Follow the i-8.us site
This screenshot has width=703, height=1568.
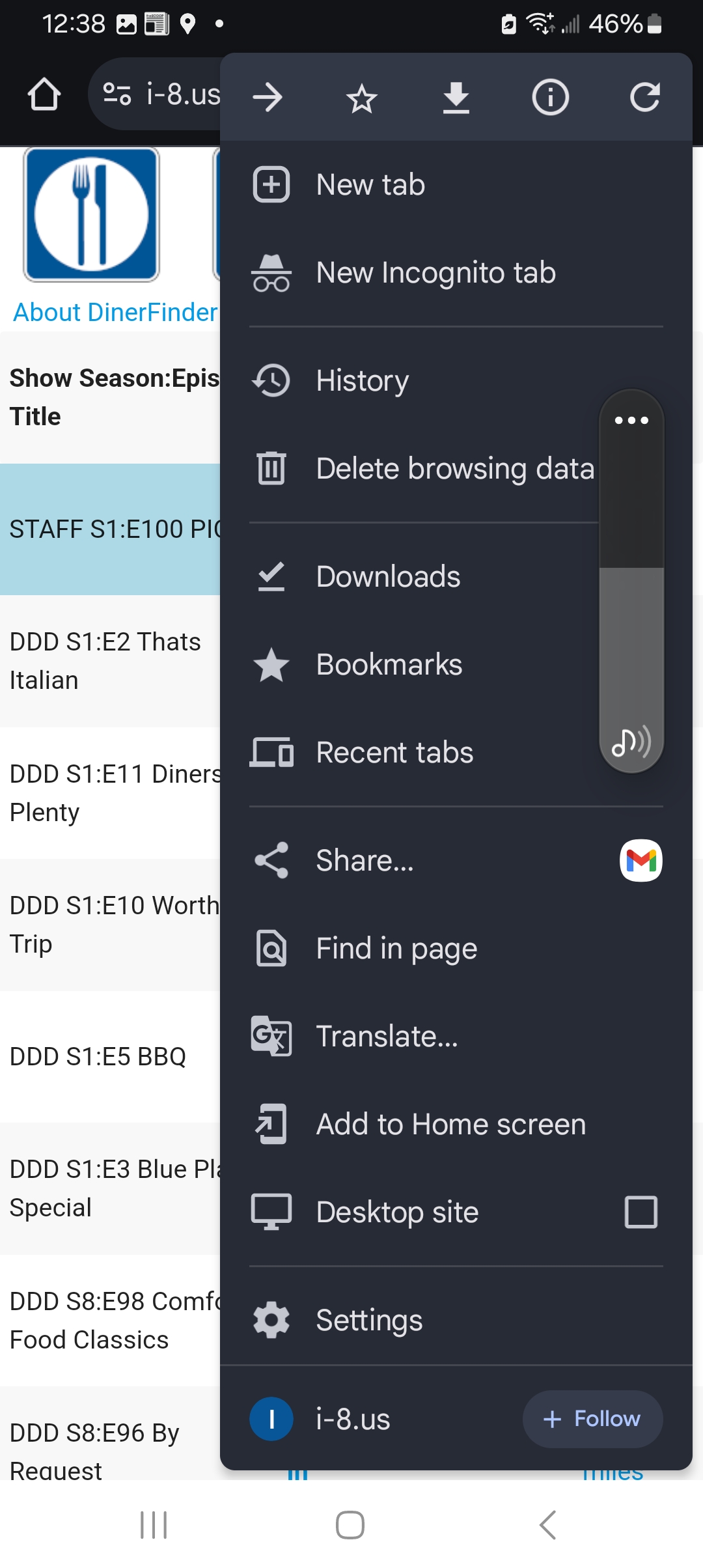[x=592, y=1419]
